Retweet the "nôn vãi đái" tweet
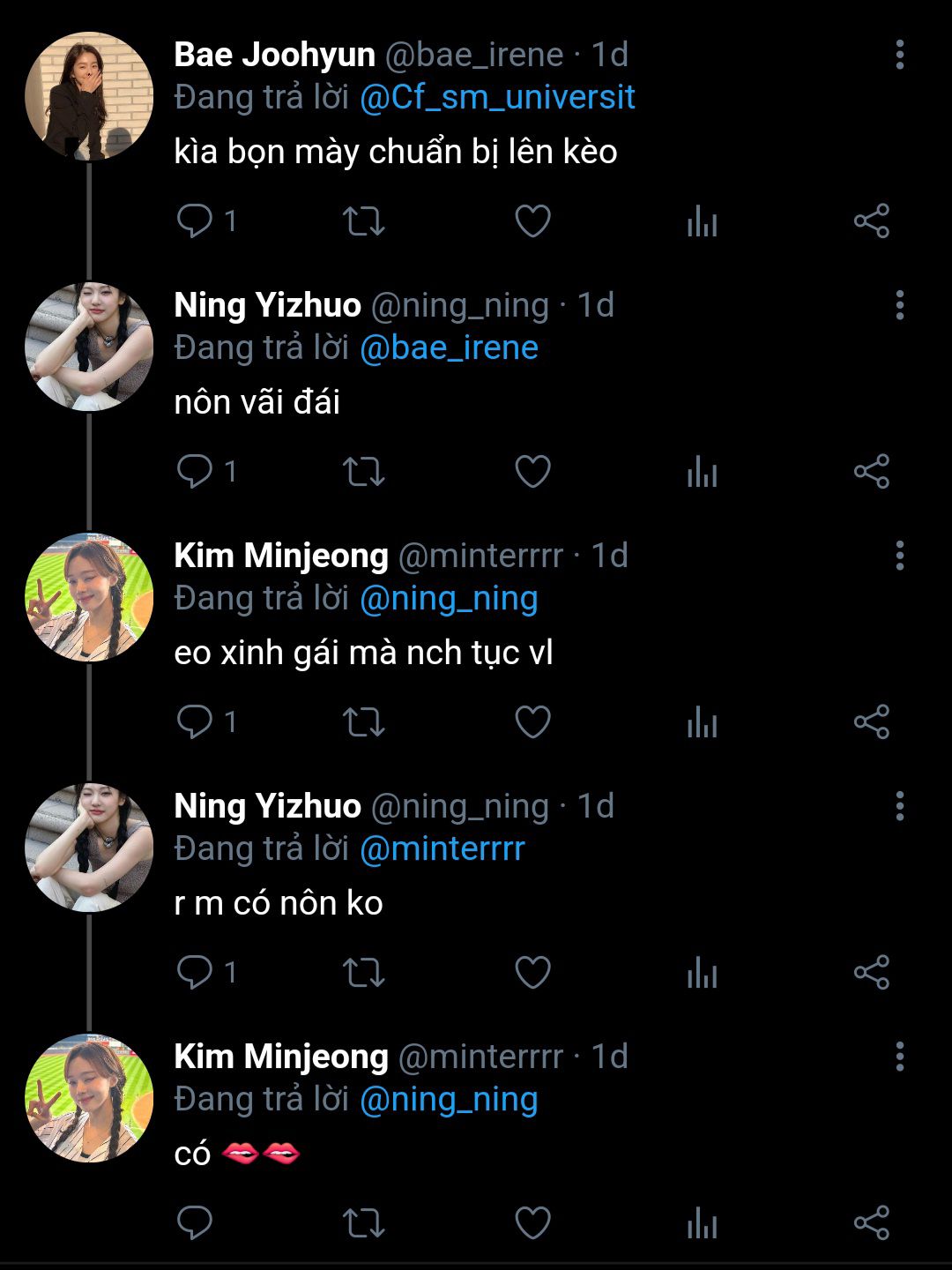 click(363, 471)
